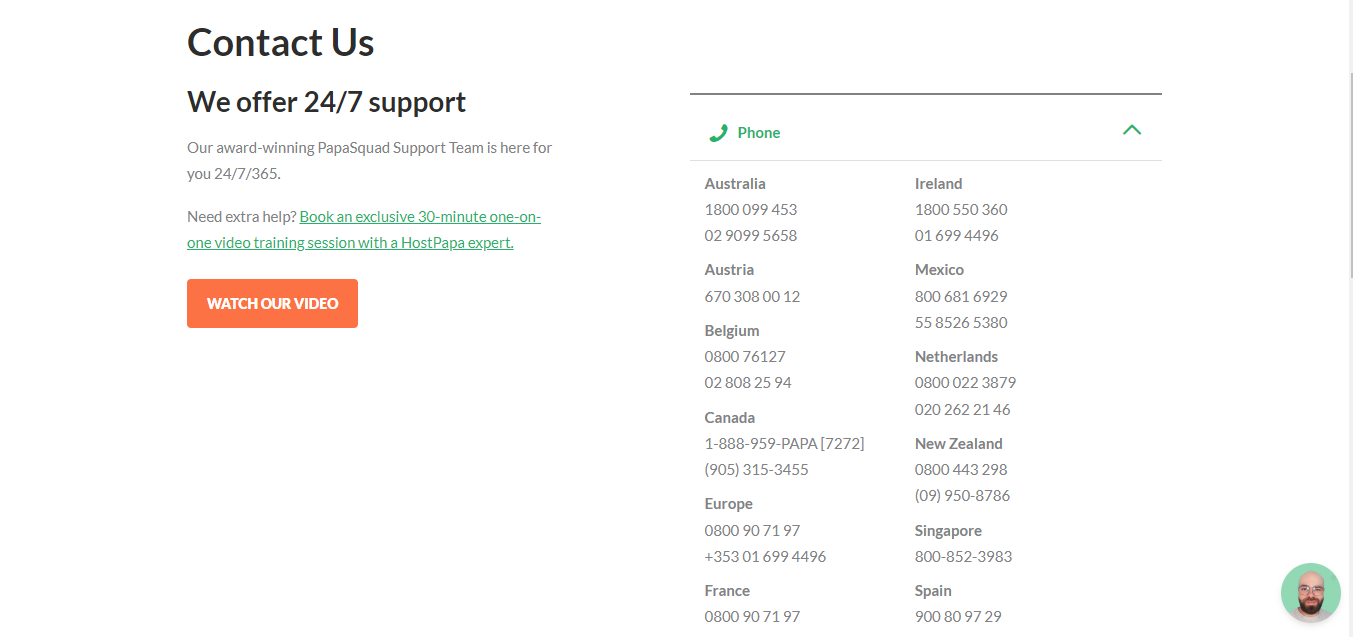This screenshot has width=1353, height=637.
Task: Dial the Ireland number 1800 550 360
Action: pyautogui.click(x=960, y=209)
